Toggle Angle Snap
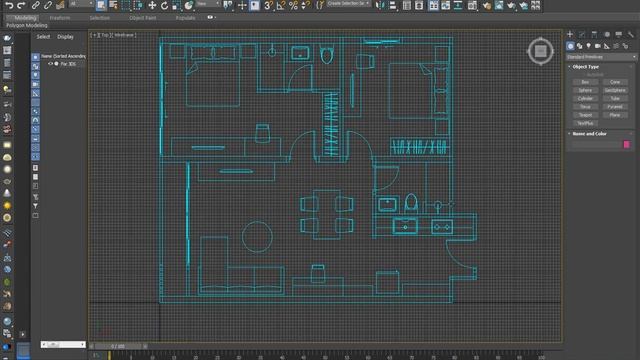640x360 pixels. [281, 5]
